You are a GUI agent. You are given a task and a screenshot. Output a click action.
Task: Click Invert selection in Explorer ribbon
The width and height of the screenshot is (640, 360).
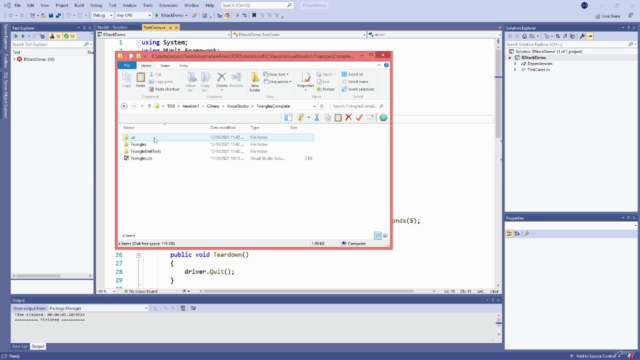358,89
